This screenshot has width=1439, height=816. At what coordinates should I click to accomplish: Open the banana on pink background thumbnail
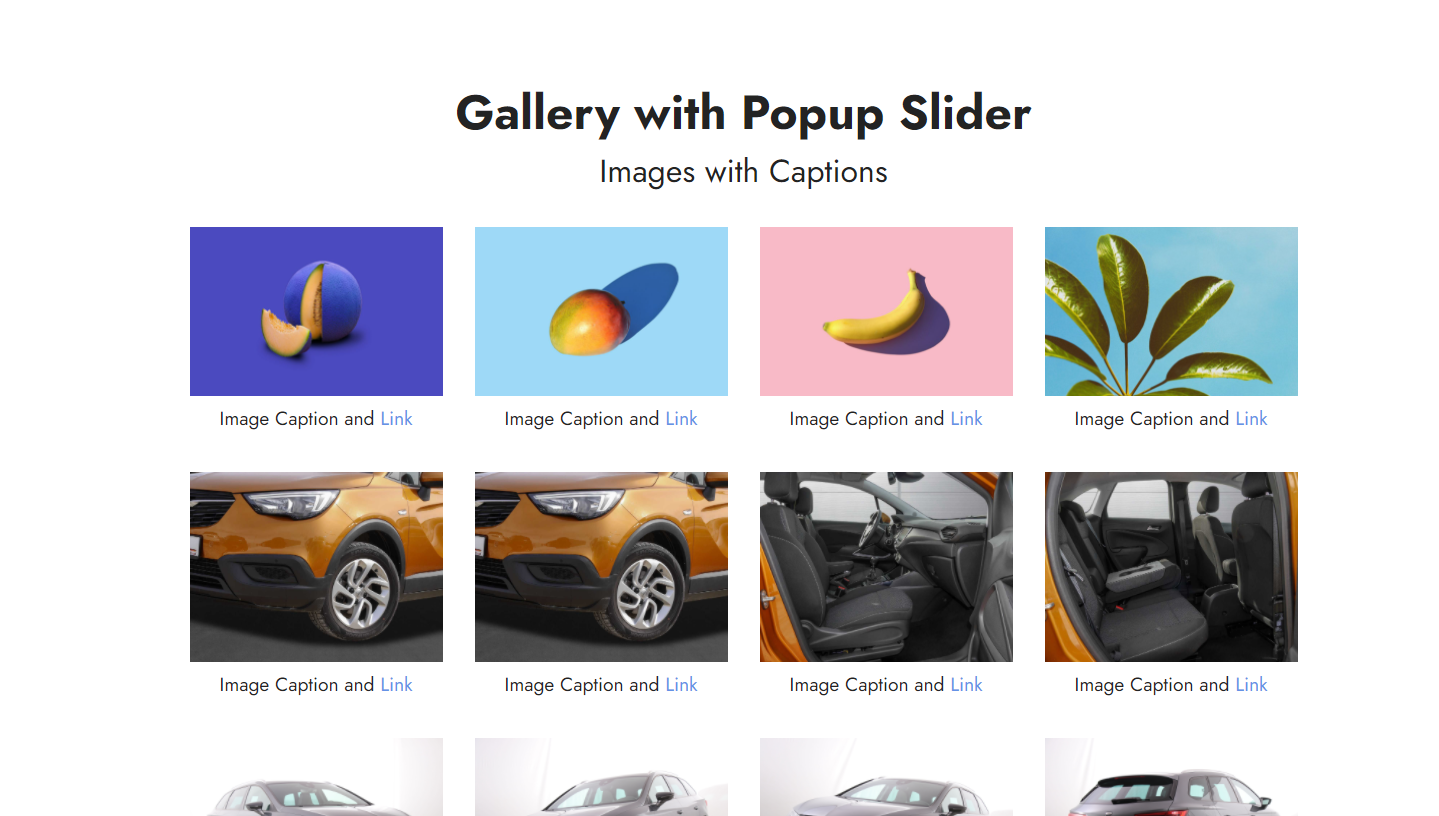(x=886, y=311)
